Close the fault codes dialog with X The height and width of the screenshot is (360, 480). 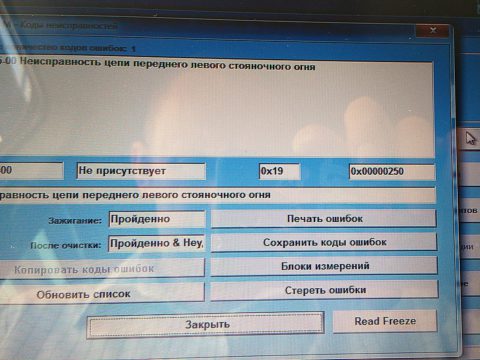[x=432, y=31]
